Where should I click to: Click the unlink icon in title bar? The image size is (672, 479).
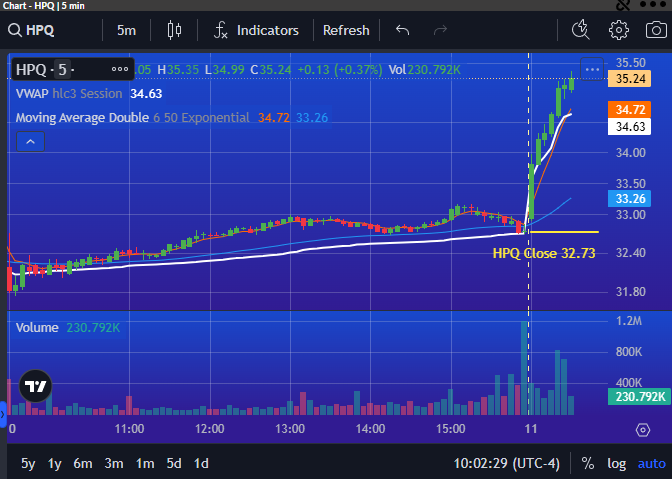click(x=624, y=5)
